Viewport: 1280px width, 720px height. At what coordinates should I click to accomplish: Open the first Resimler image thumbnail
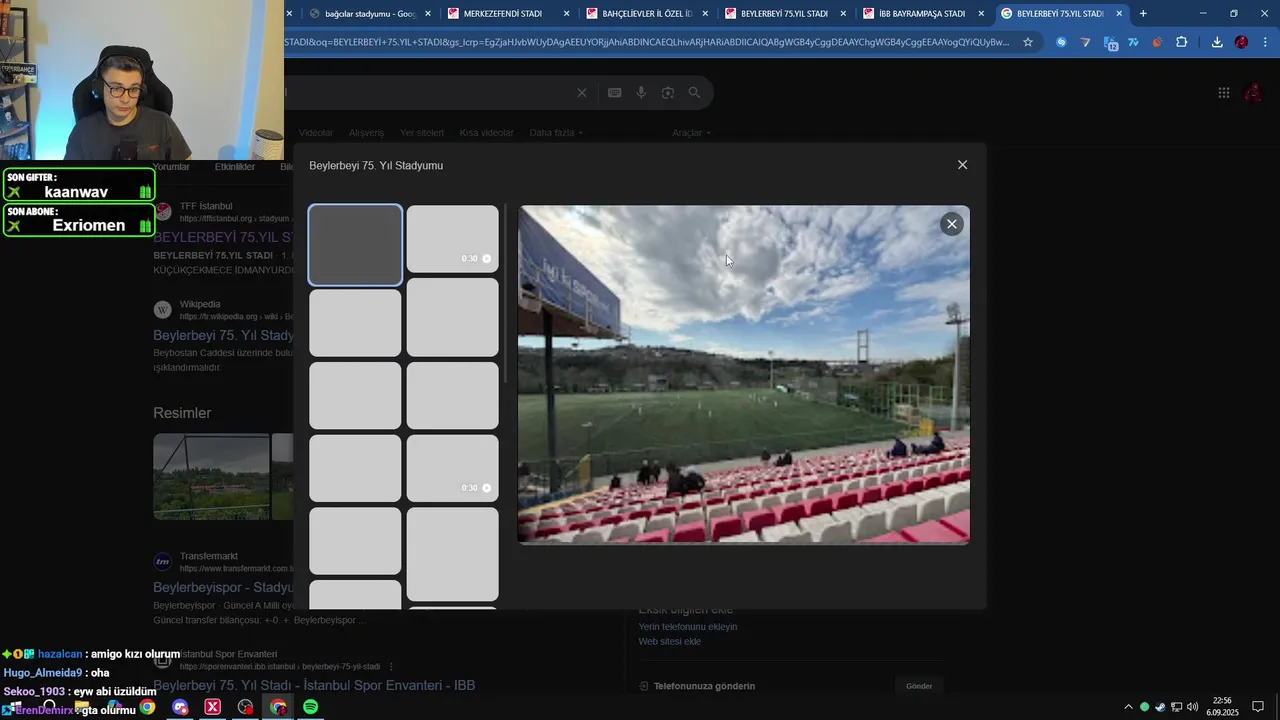tap(211, 477)
